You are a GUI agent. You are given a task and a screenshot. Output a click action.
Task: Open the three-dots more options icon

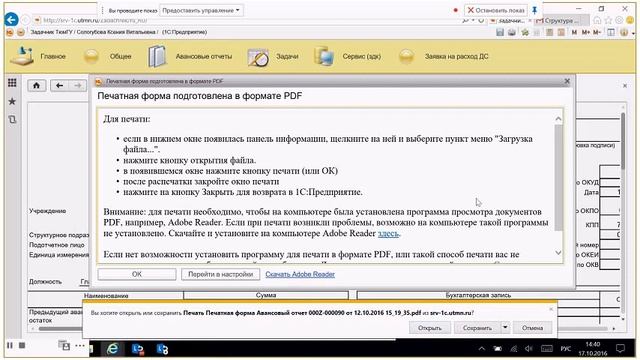click(80, 345)
